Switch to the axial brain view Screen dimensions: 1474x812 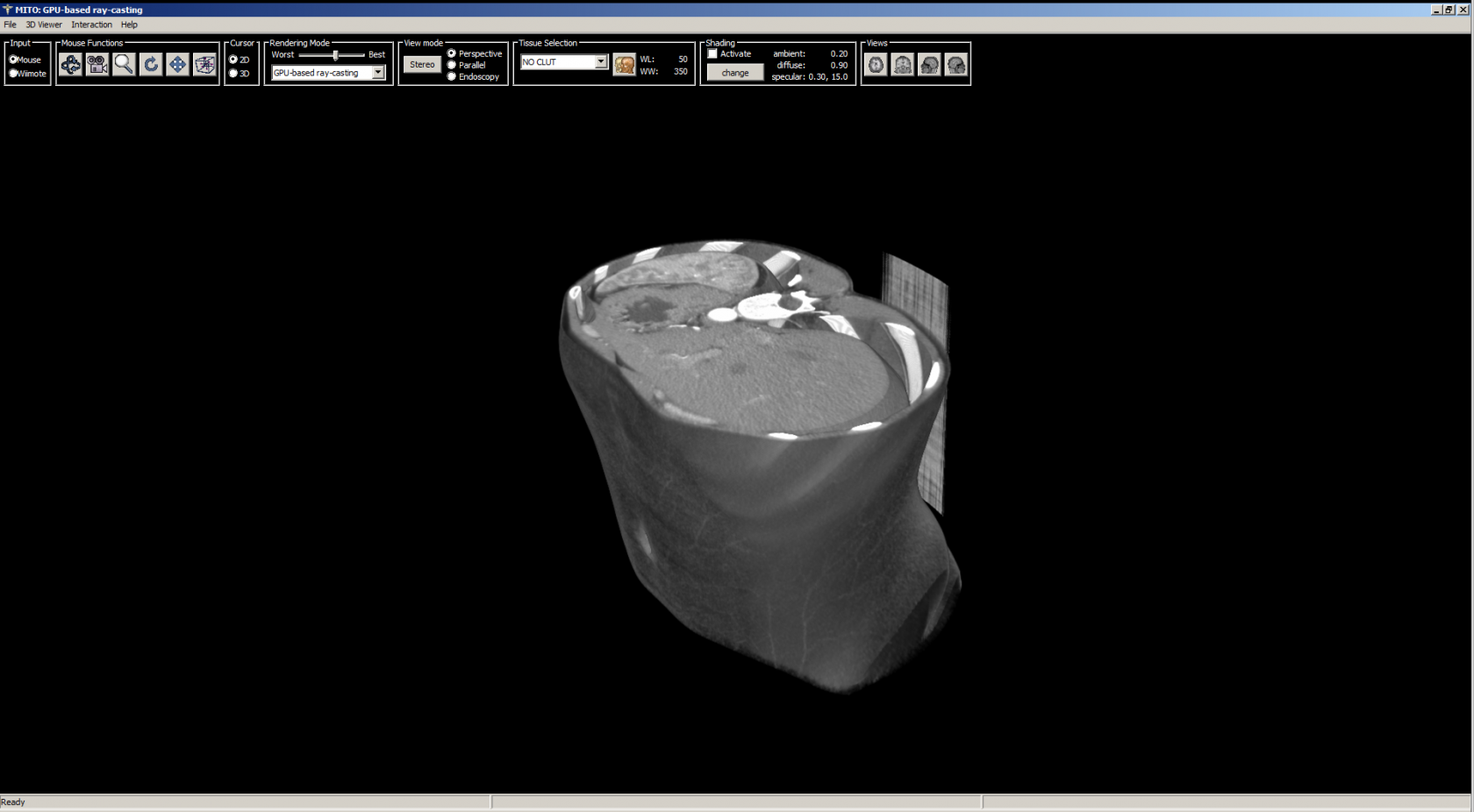click(876, 65)
